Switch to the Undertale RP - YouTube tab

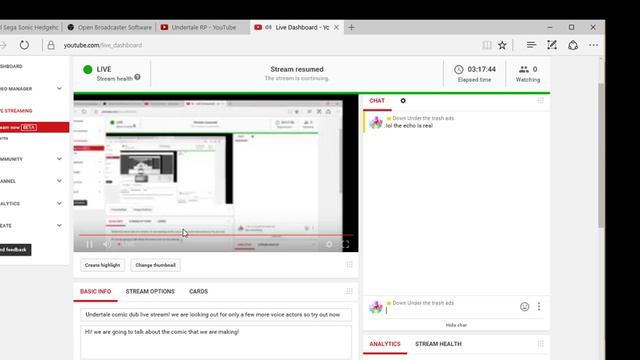click(203, 27)
